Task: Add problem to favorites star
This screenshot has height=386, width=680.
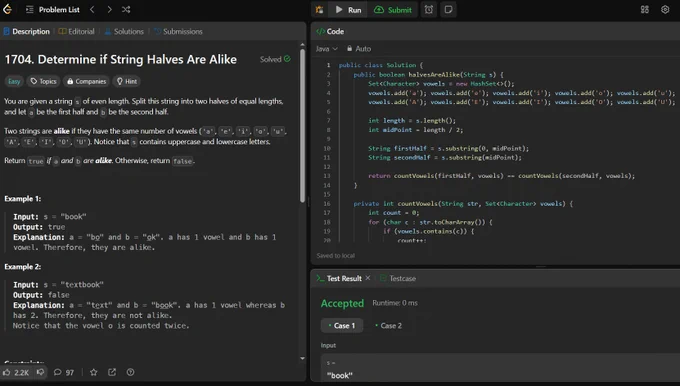Action: point(93,372)
